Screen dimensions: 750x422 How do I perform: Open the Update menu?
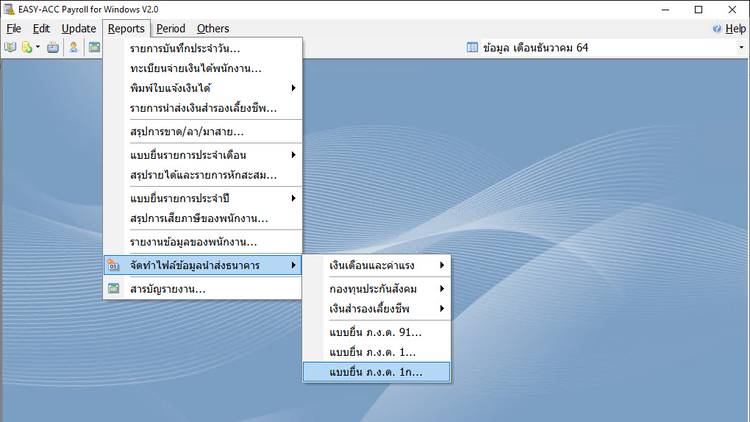(79, 29)
